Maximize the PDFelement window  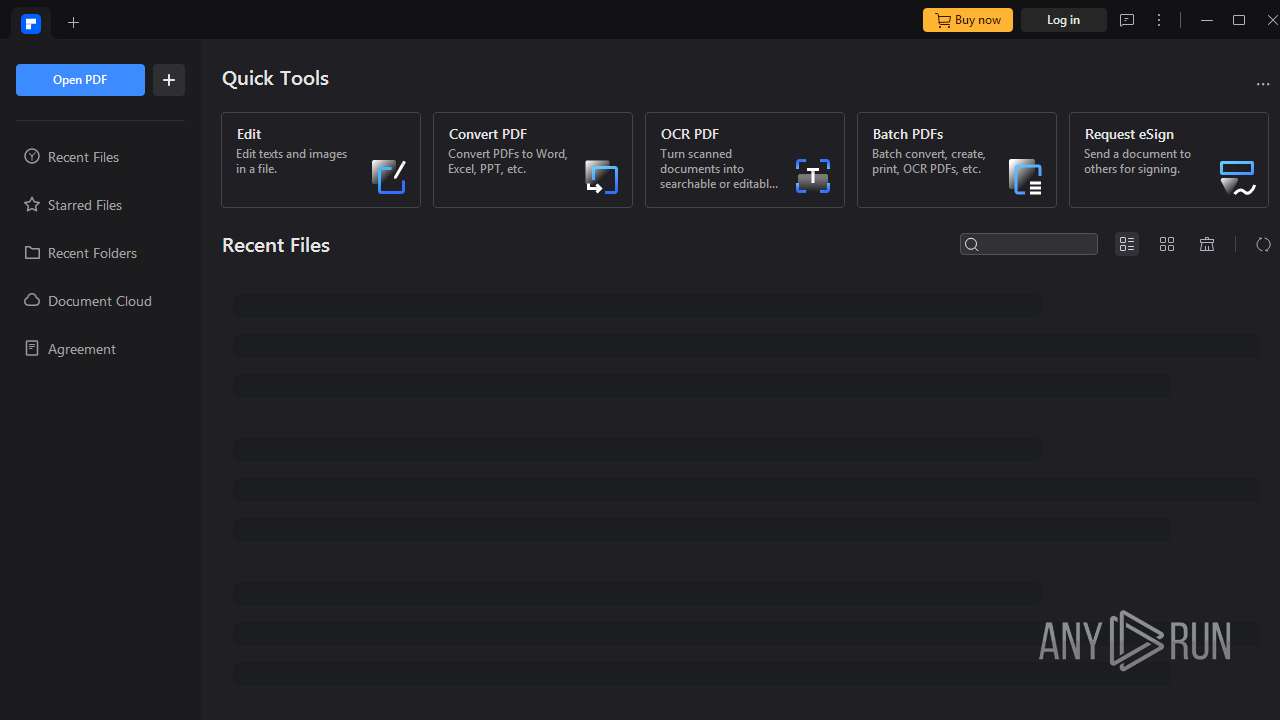point(1239,20)
